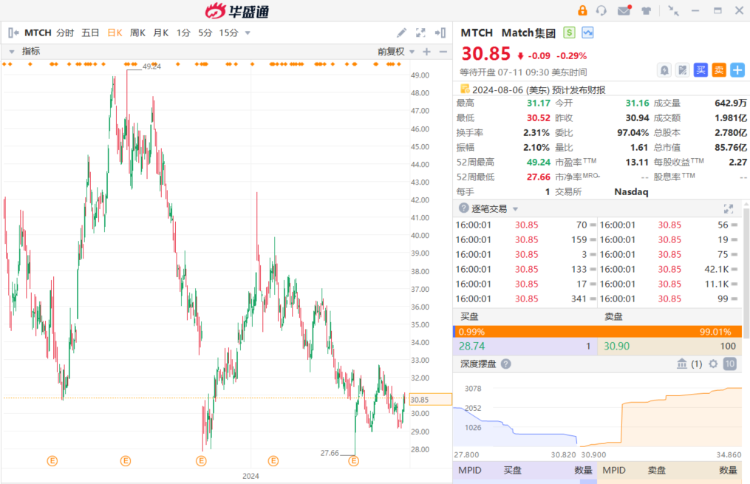Expand chart to fullscreen
Screen dimensions: 750x484
(420, 33)
